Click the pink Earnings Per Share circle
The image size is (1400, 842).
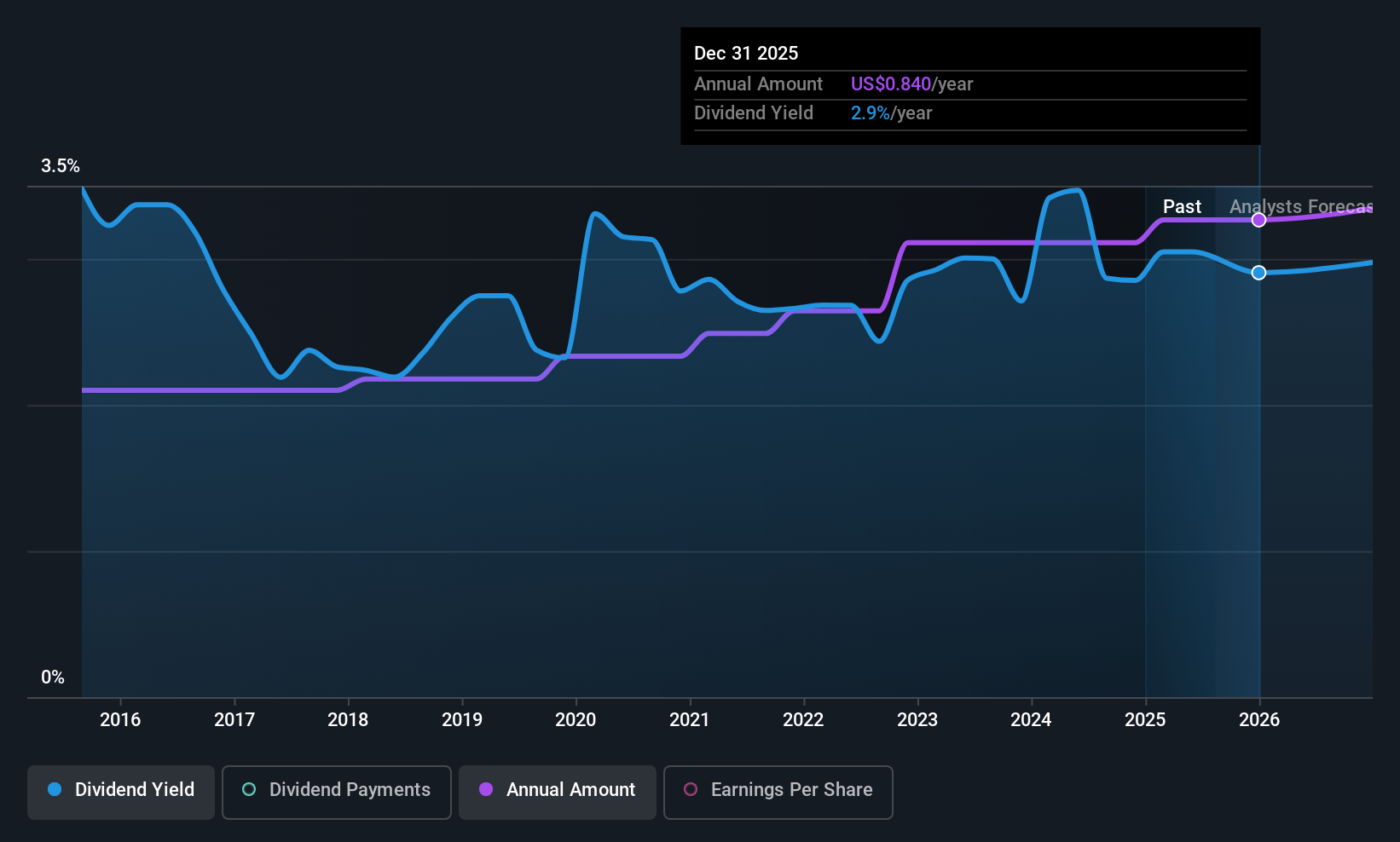point(691,790)
